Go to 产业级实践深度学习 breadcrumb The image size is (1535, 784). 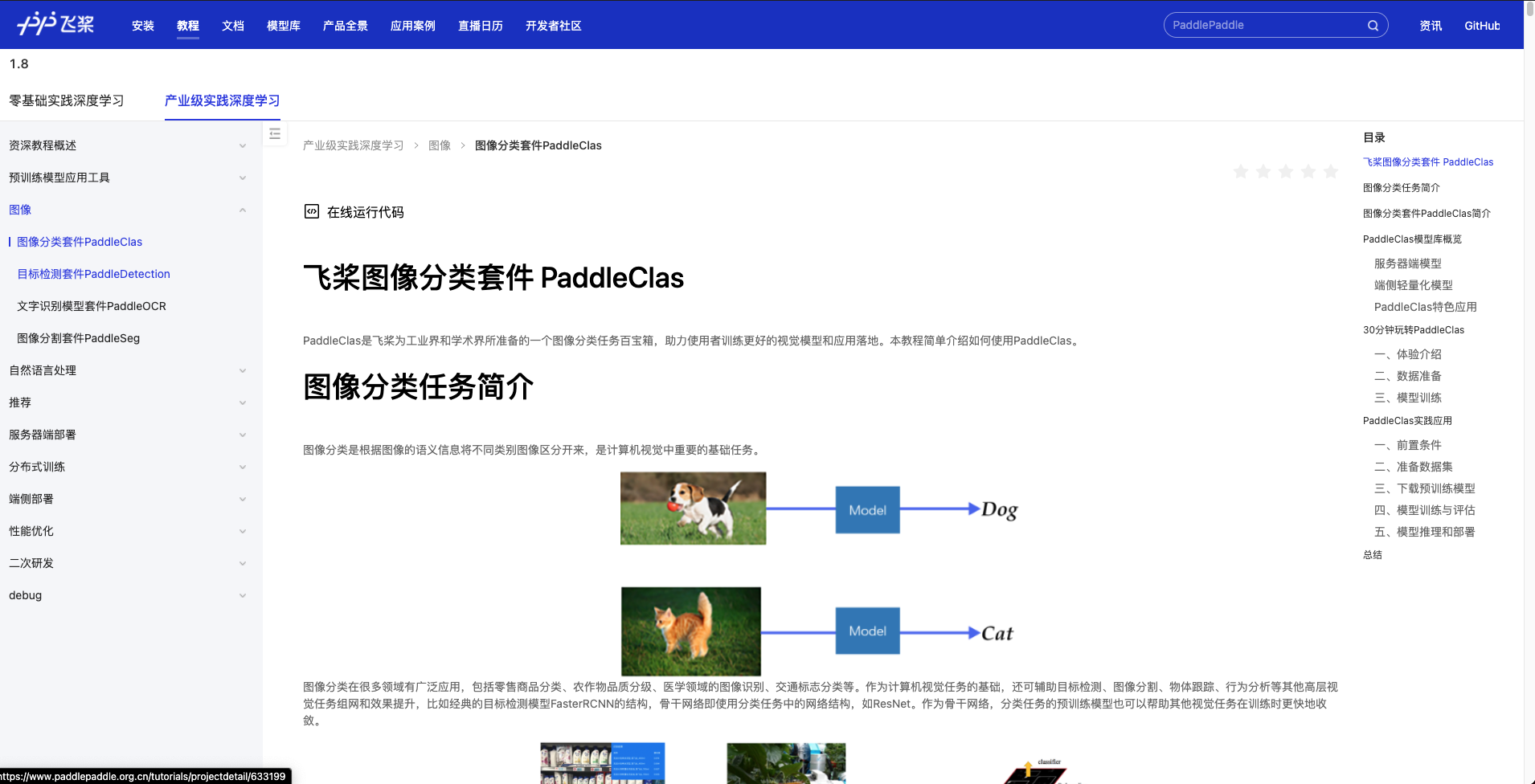click(x=354, y=145)
